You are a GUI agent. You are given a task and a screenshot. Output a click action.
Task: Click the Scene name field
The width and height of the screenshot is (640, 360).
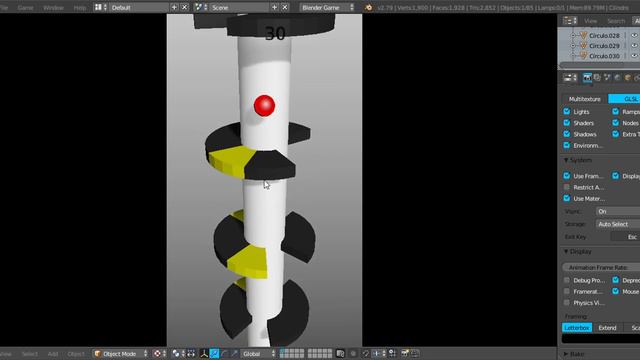tap(238, 7)
